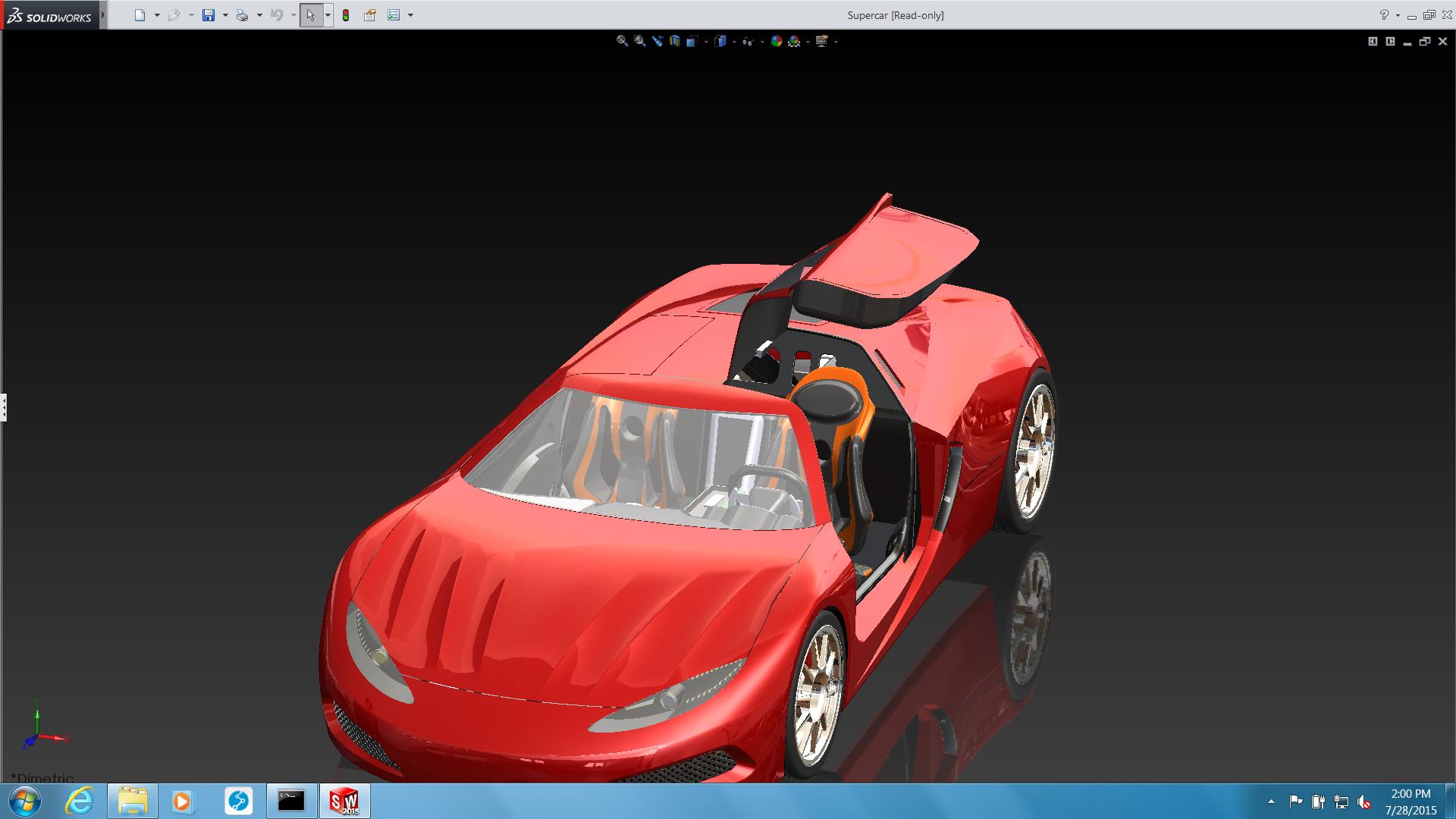Viewport: 1456px width, 819px height.
Task: Expand View Settings monitor dropdown arrow
Action: click(836, 42)
